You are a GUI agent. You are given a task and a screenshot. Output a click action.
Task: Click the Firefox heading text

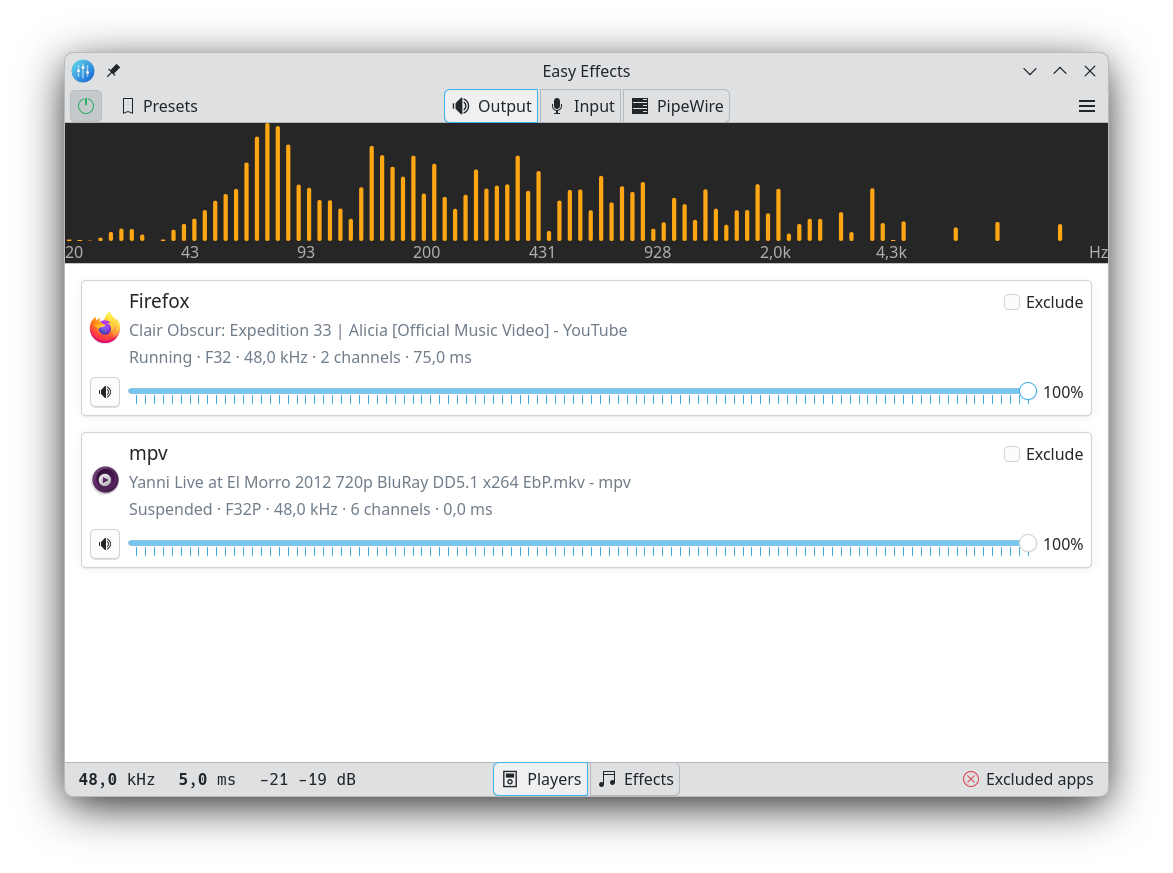coord(159,301)
